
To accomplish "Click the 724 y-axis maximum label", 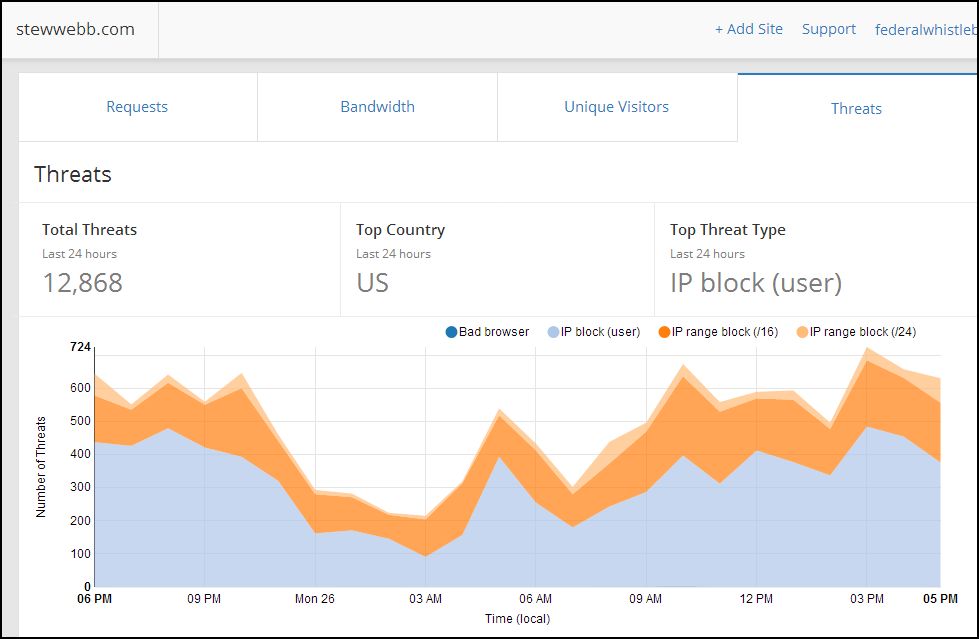I will [81, 347].
